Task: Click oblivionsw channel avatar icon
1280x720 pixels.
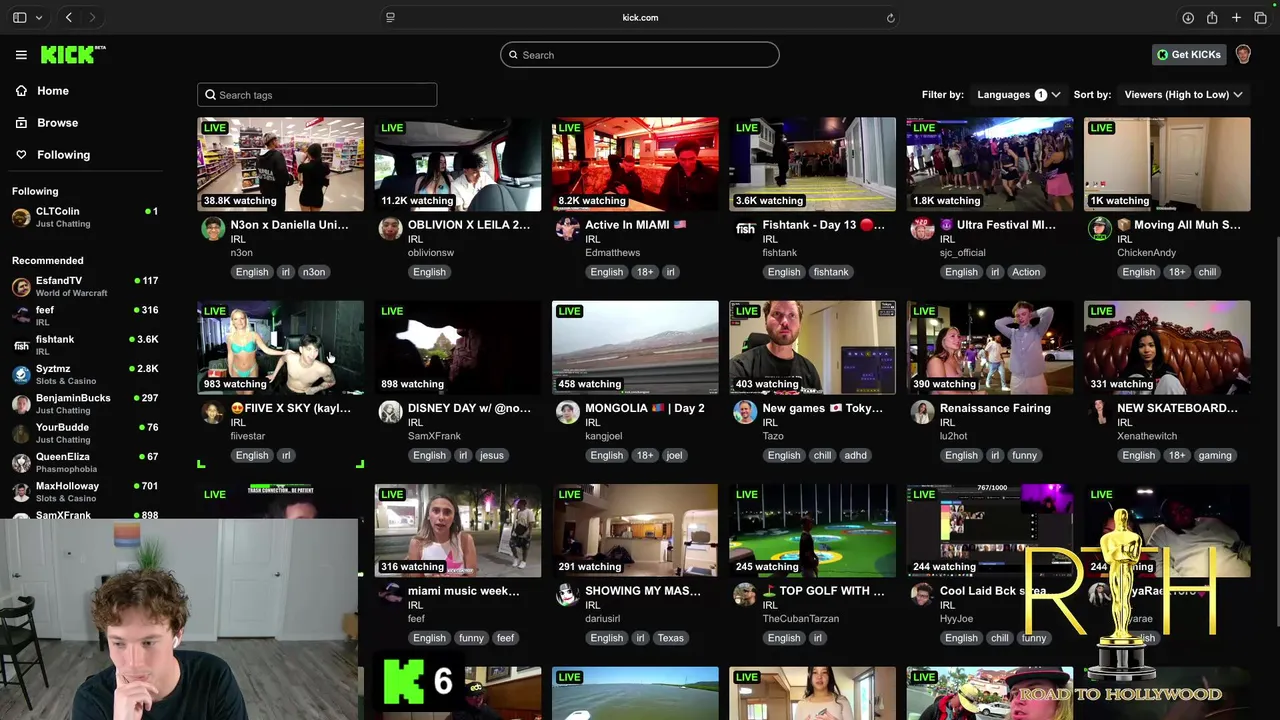Action: tap(390, 229)
